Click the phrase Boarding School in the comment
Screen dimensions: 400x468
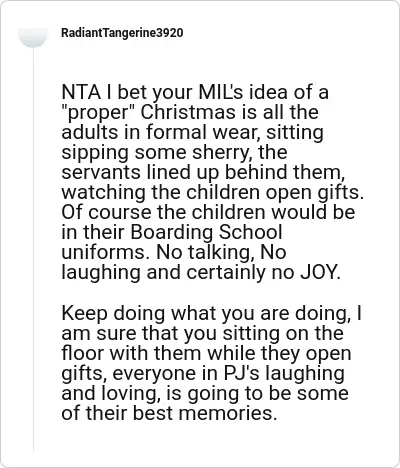click(206, 232)
